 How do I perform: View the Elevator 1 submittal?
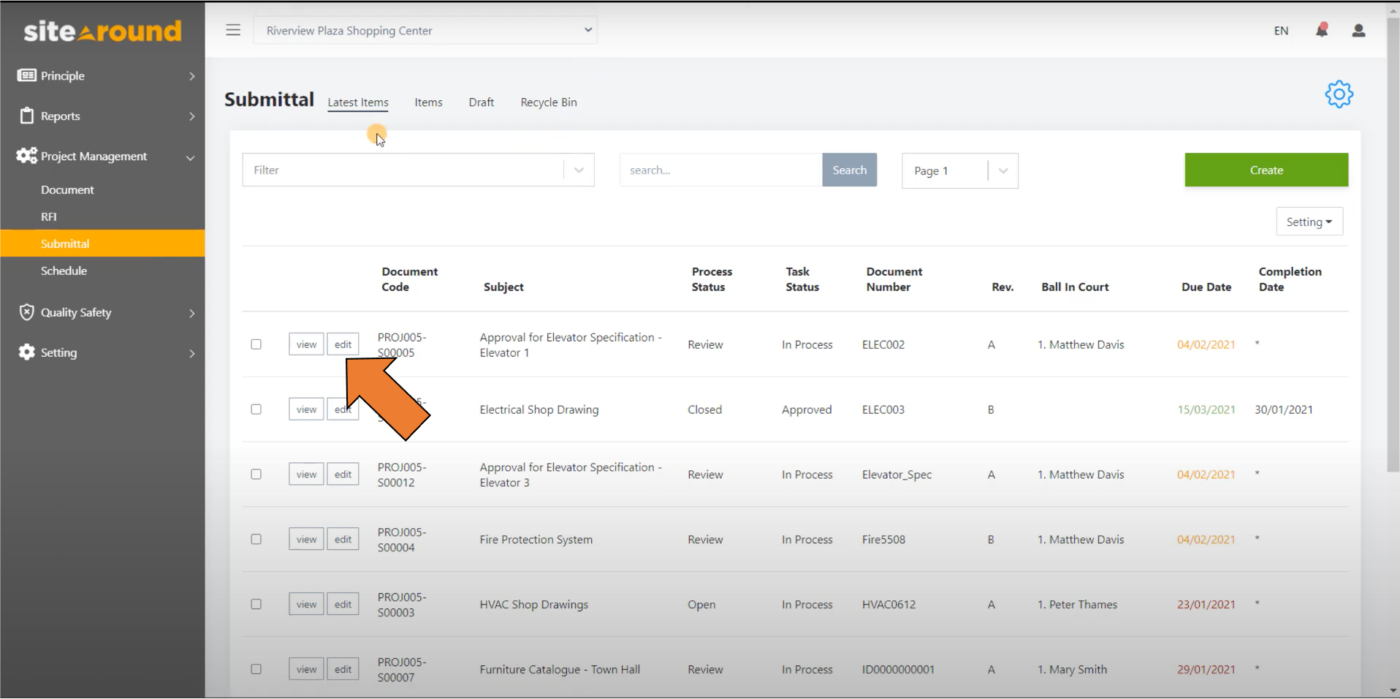tap(306, 344)
